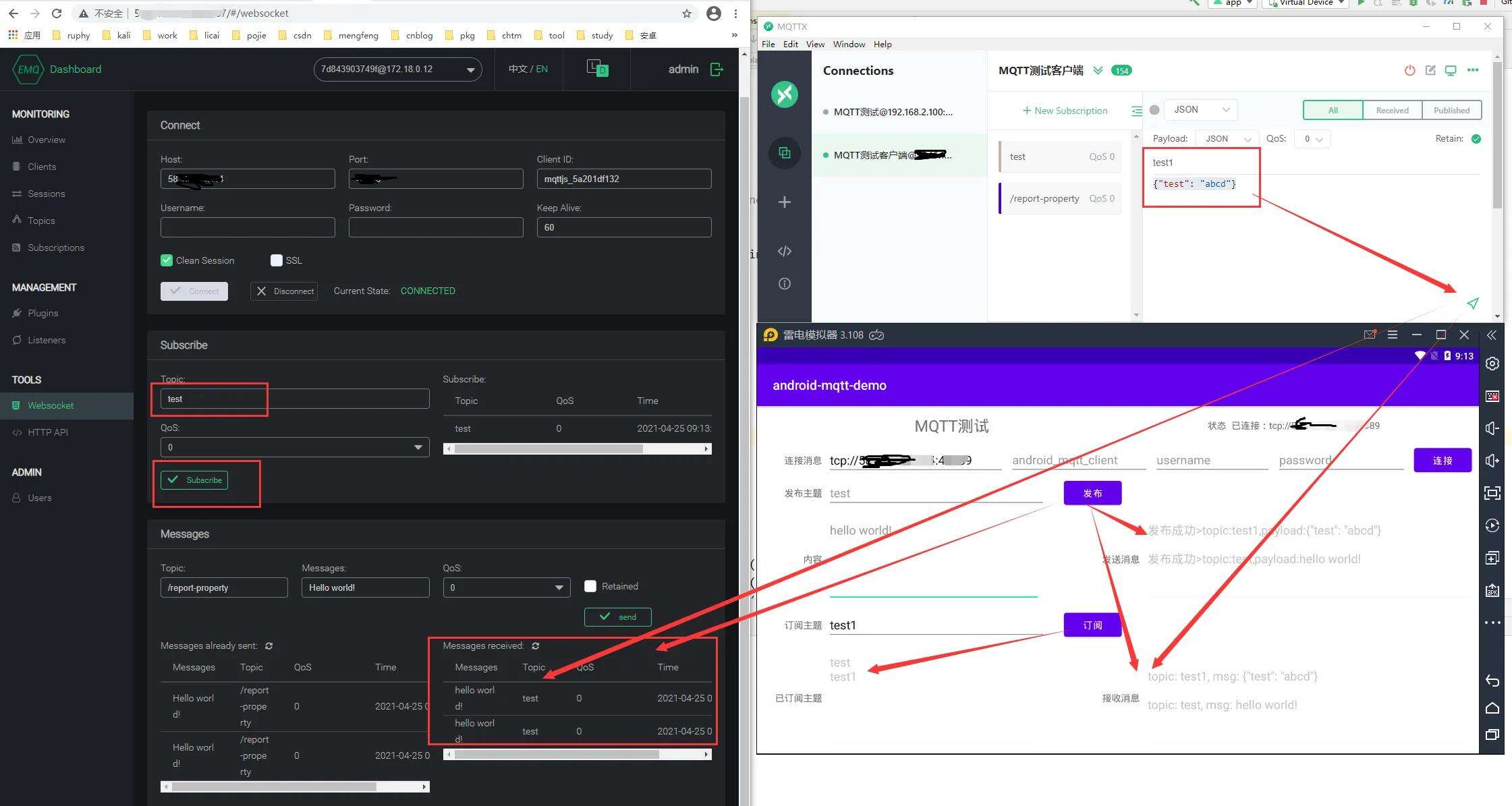Uncheck the Clean Session checkbox
The image size is (1512, 806).
tap(167, 260)
